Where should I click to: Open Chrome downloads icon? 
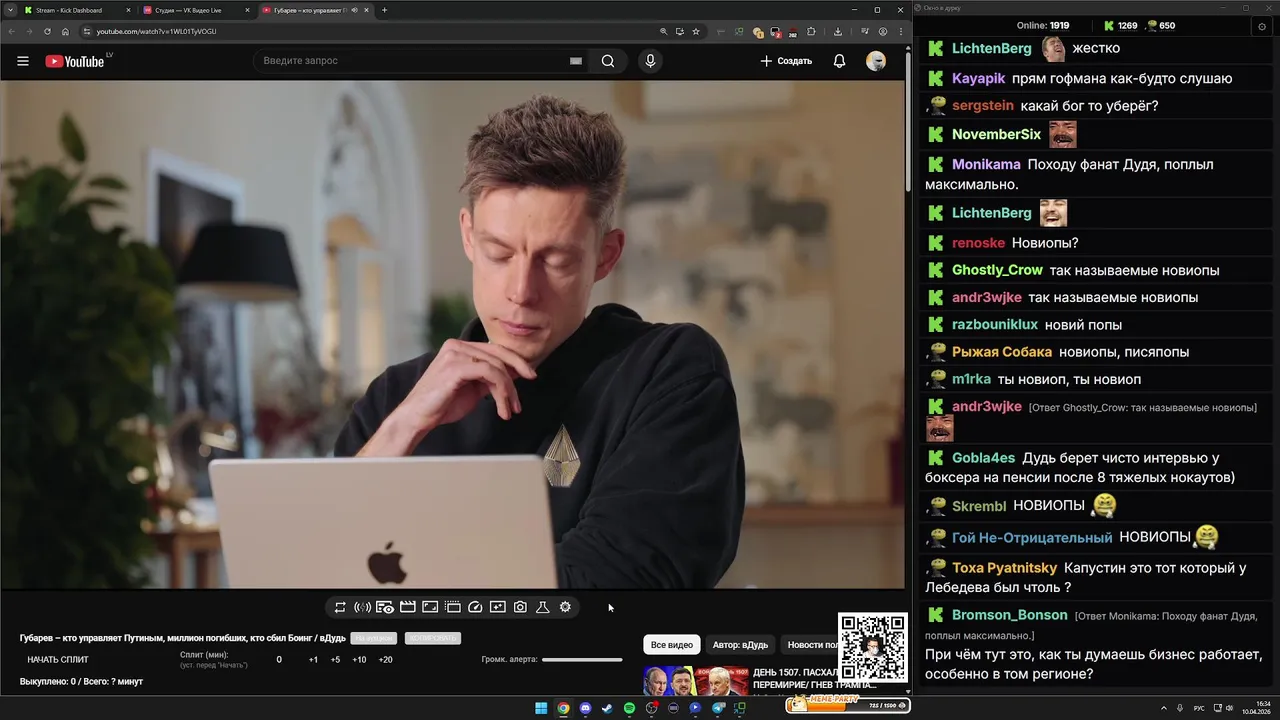point(838,31)
